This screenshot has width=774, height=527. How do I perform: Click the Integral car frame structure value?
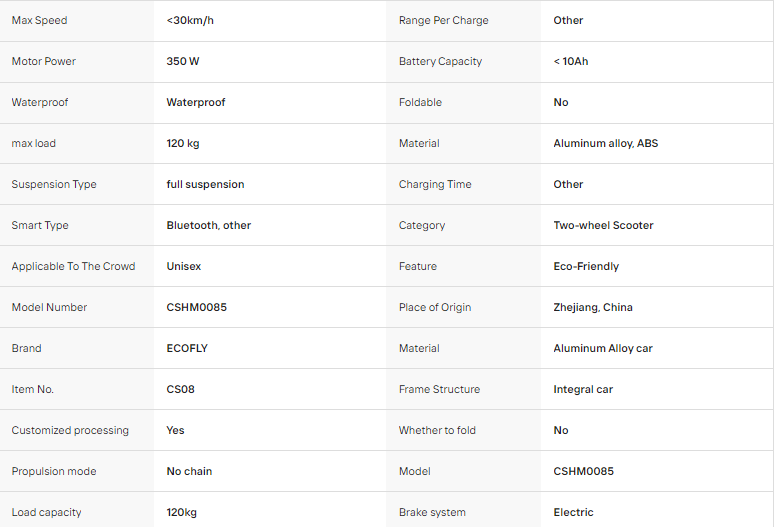[x=583, y=389]
